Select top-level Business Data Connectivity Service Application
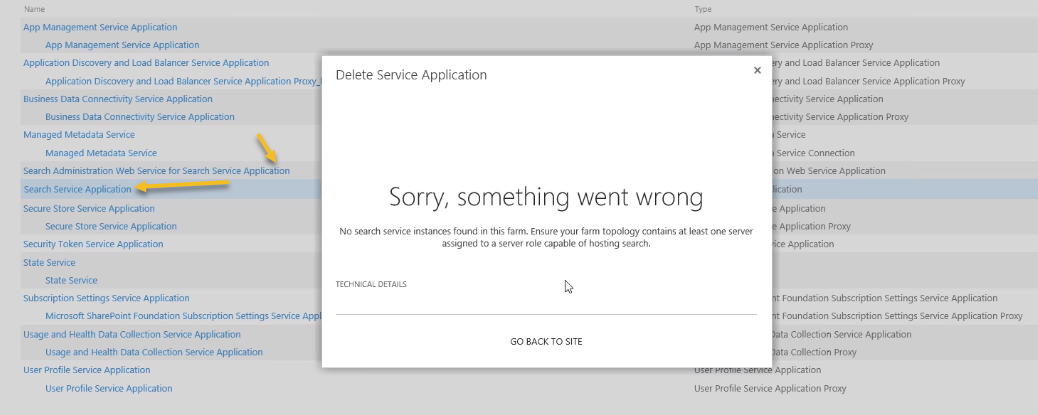Viewport: 1038px width, 415px height. (118, 99)
